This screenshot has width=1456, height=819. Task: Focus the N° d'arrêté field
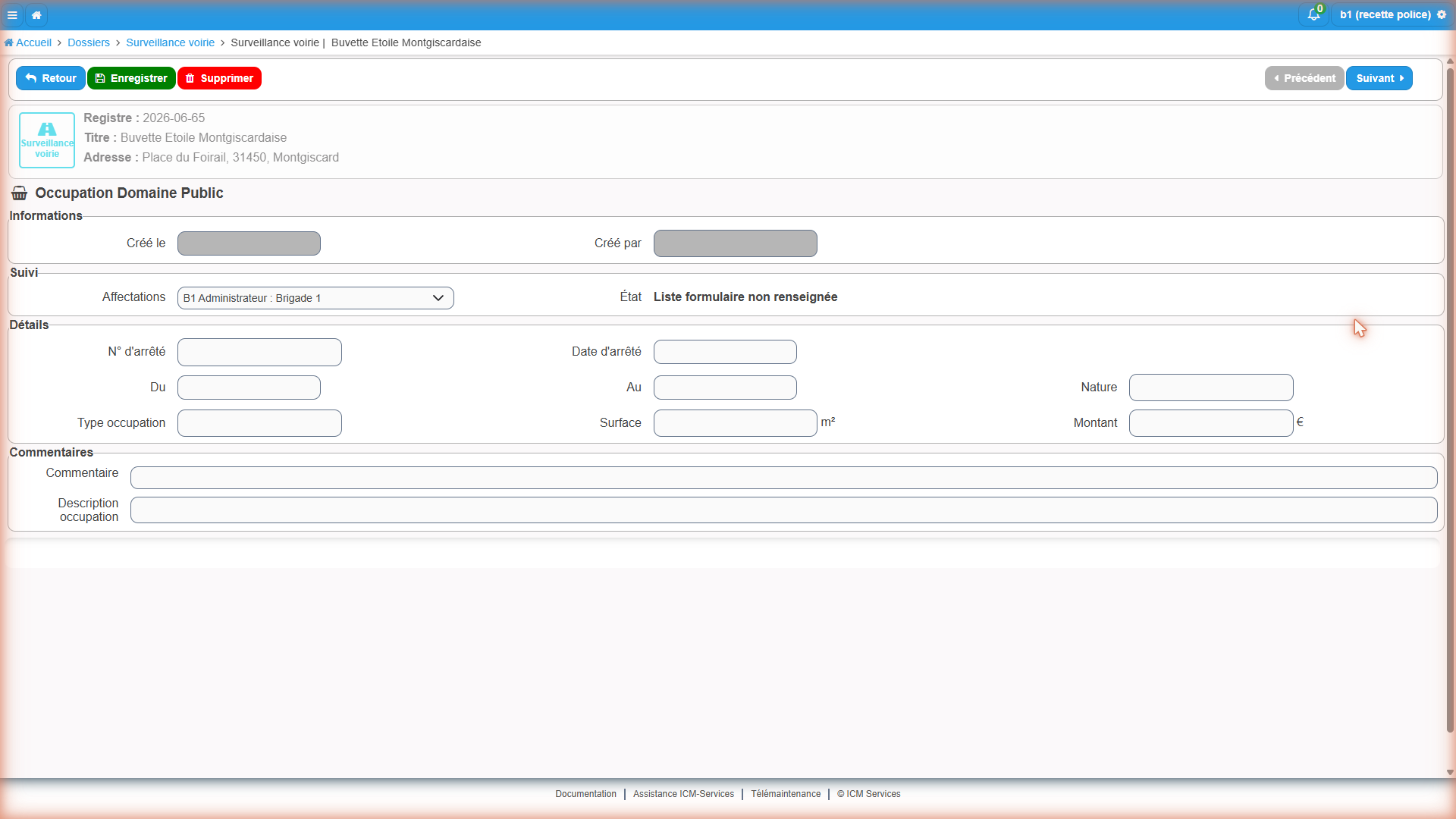(259, 352)
